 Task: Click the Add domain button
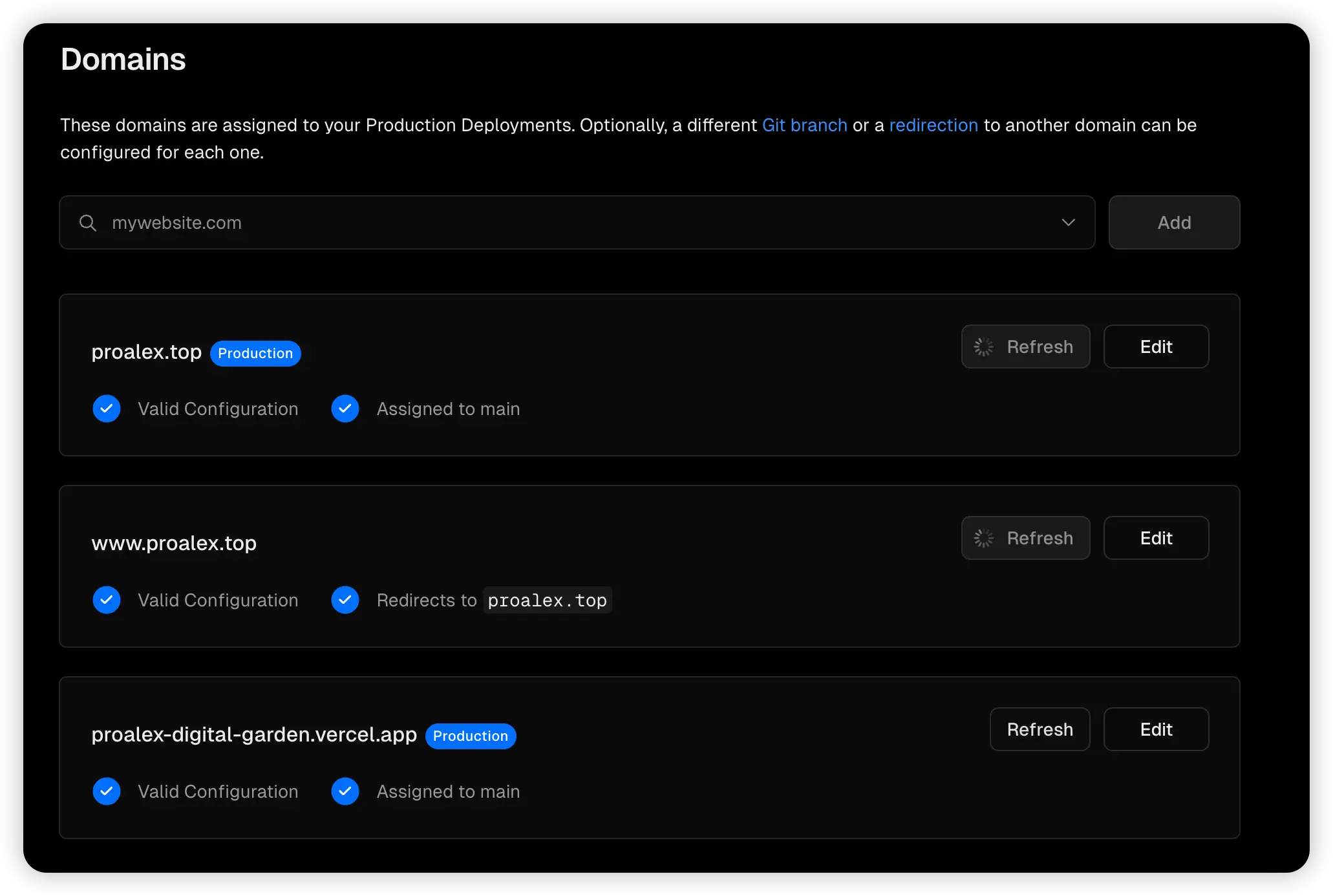click(x=1174, y=222)
